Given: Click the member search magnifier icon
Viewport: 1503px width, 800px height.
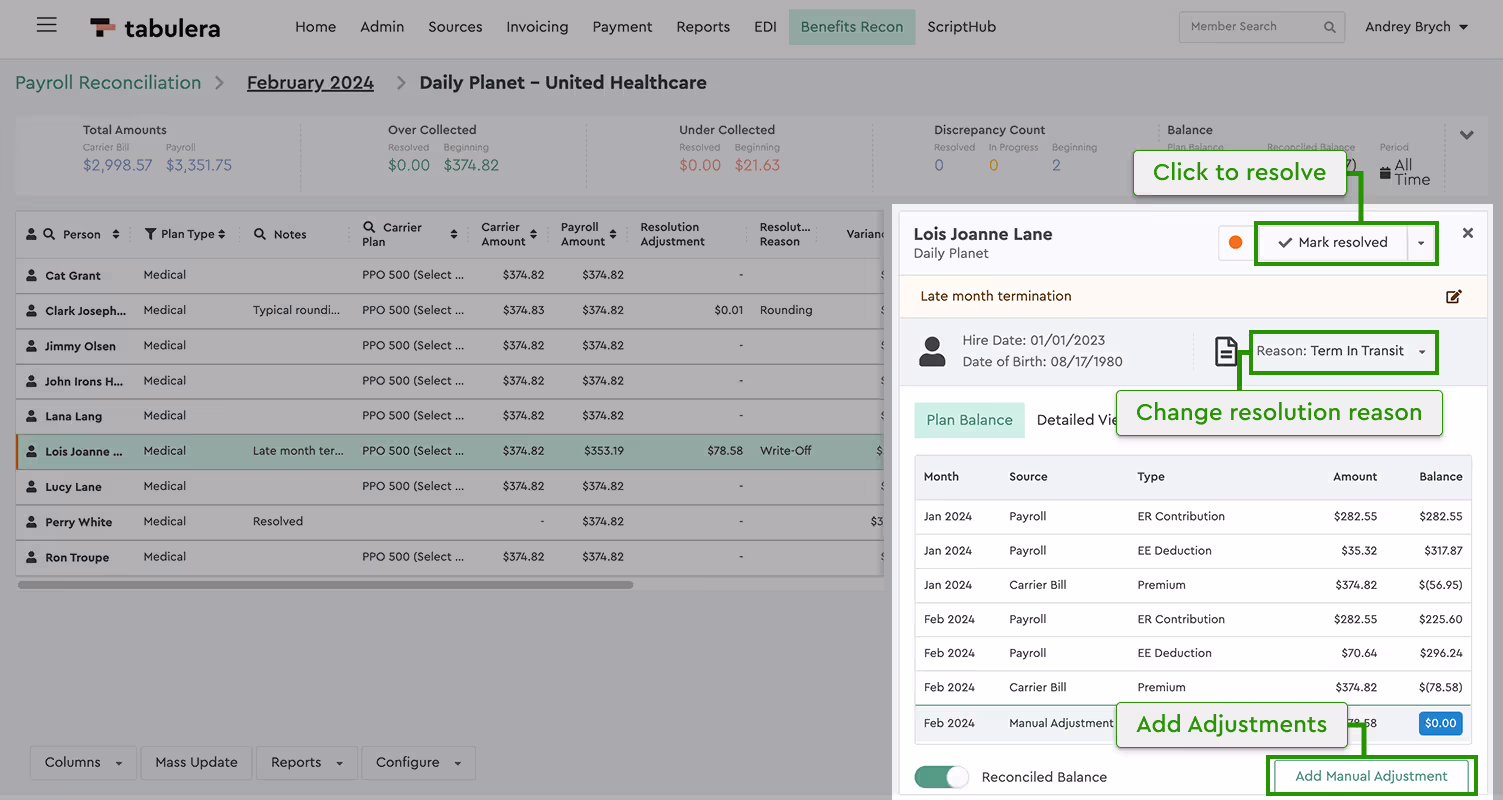Looking at the screenshot, I should point(1329,27).
